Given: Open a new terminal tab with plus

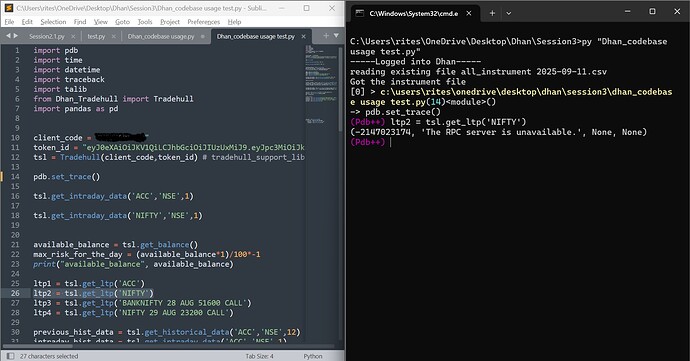Looking at the screenshot, I should point(492,13).
